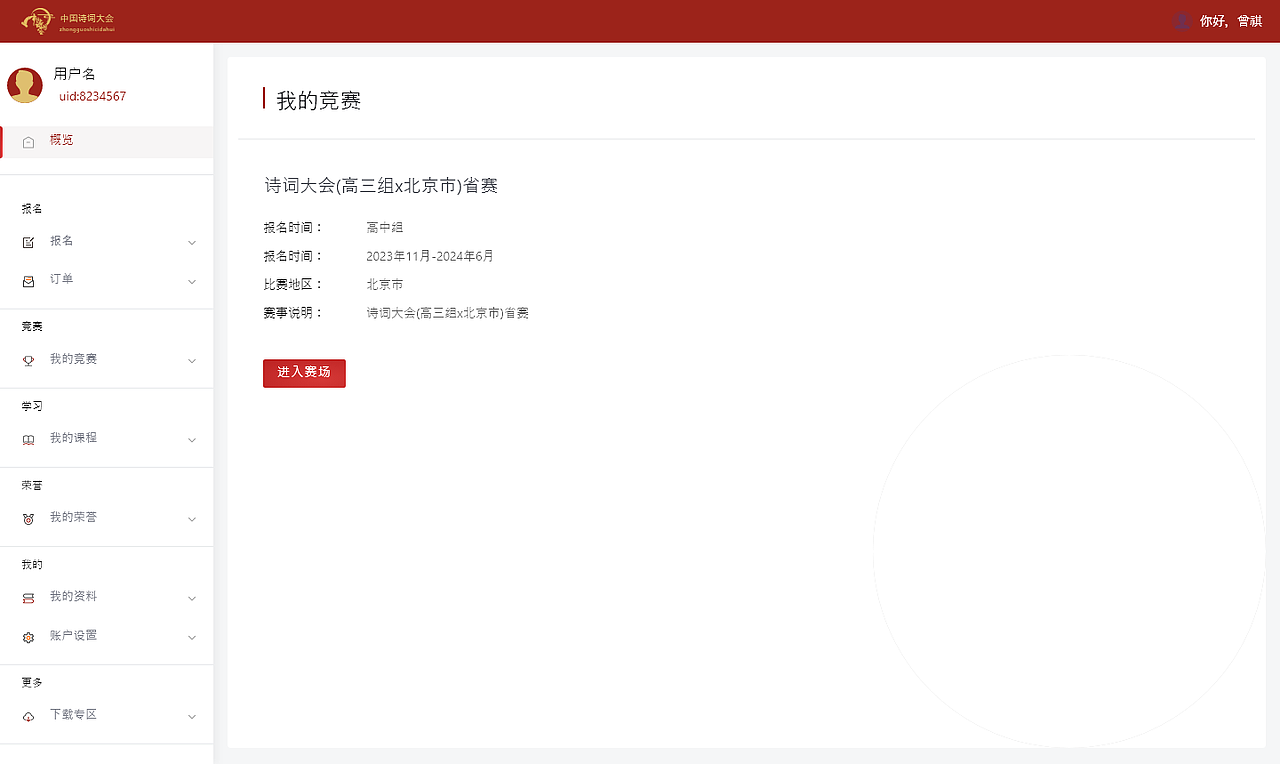The image size is (1280, 764).
Task: Click the ID card icon for 我的资料
Action: point(28,596)
